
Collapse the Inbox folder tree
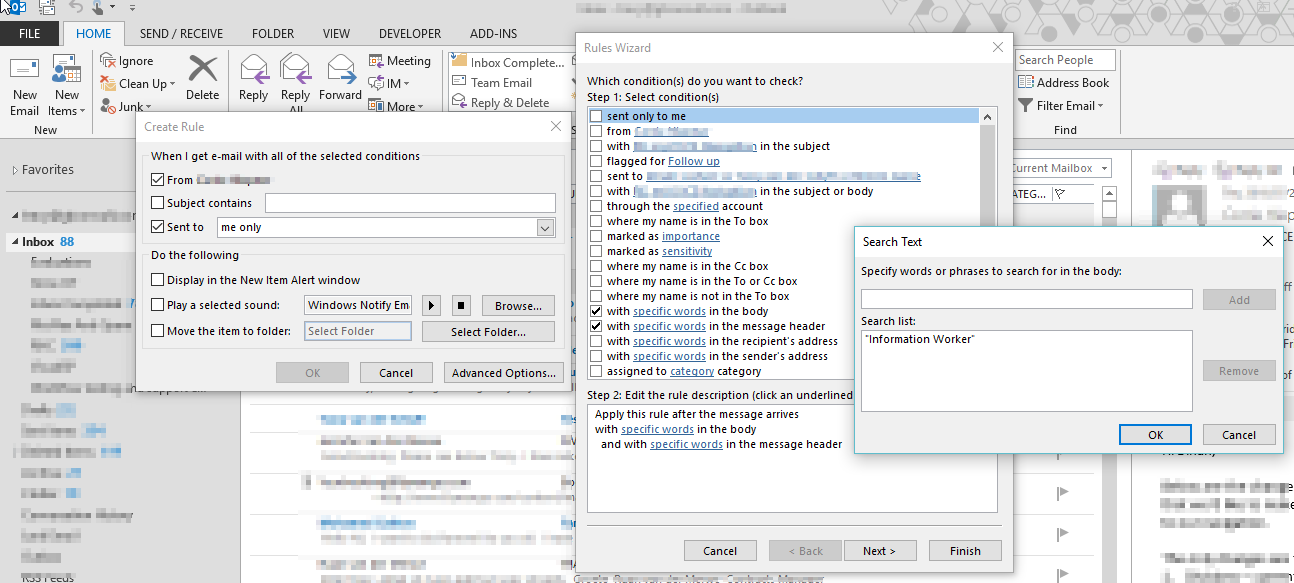tap(15, 242)
